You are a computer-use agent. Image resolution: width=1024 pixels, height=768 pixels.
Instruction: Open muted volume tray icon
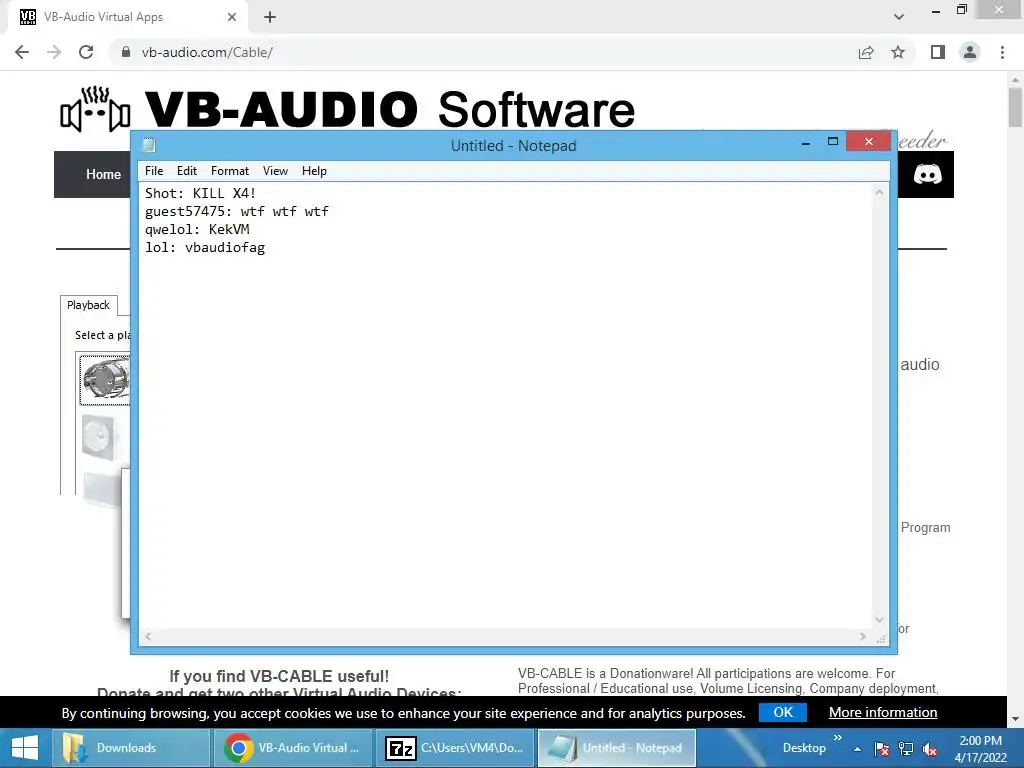[x=930, y=749]
